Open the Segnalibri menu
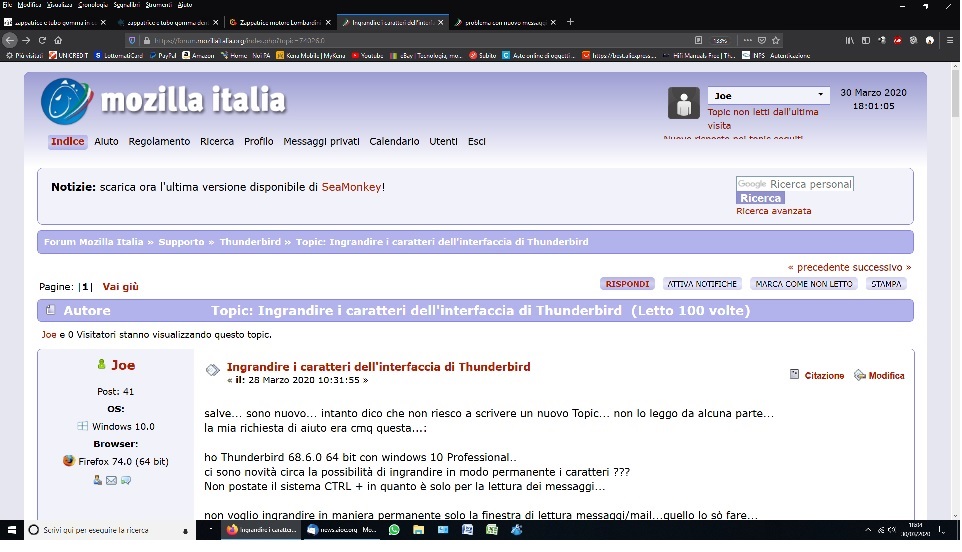 [x=126, y=4]
